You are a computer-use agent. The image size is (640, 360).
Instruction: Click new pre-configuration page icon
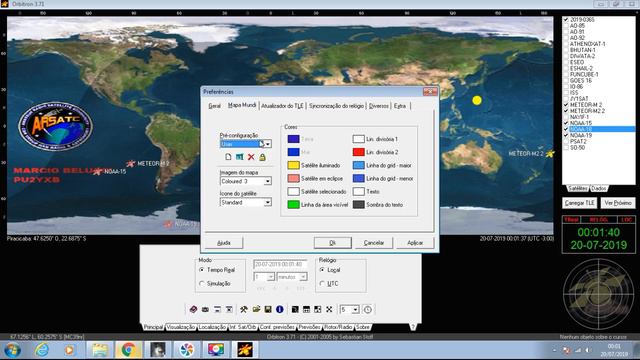click(228, 157)
